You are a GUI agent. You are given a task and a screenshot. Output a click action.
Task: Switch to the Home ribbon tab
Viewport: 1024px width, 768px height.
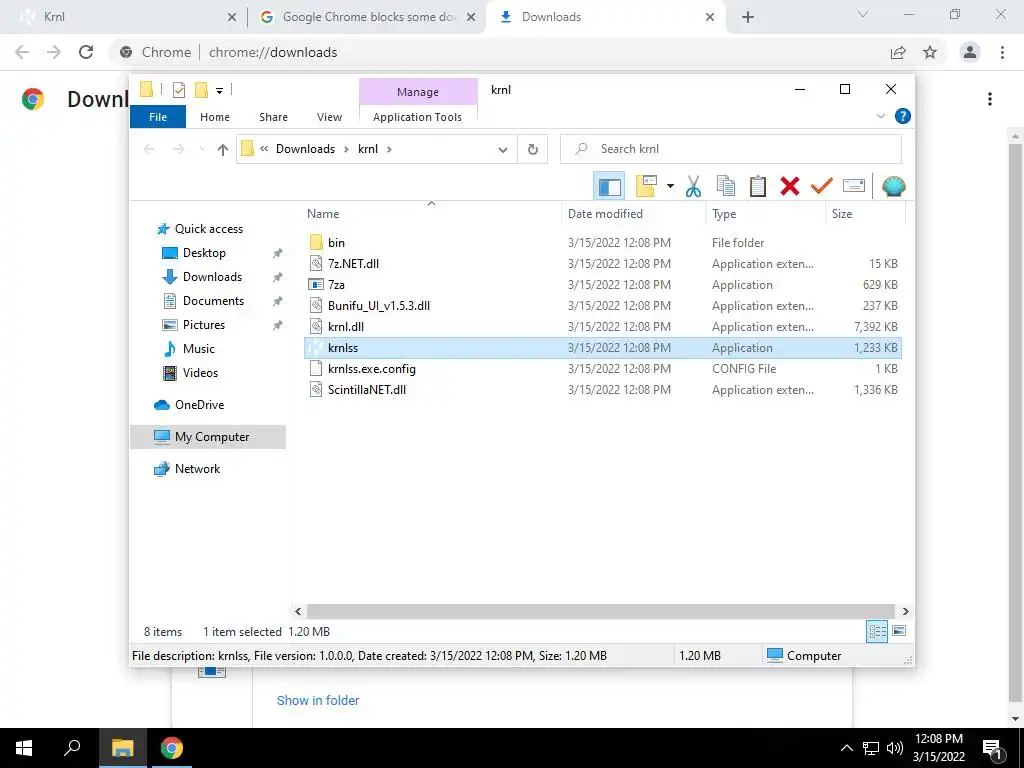215,117
